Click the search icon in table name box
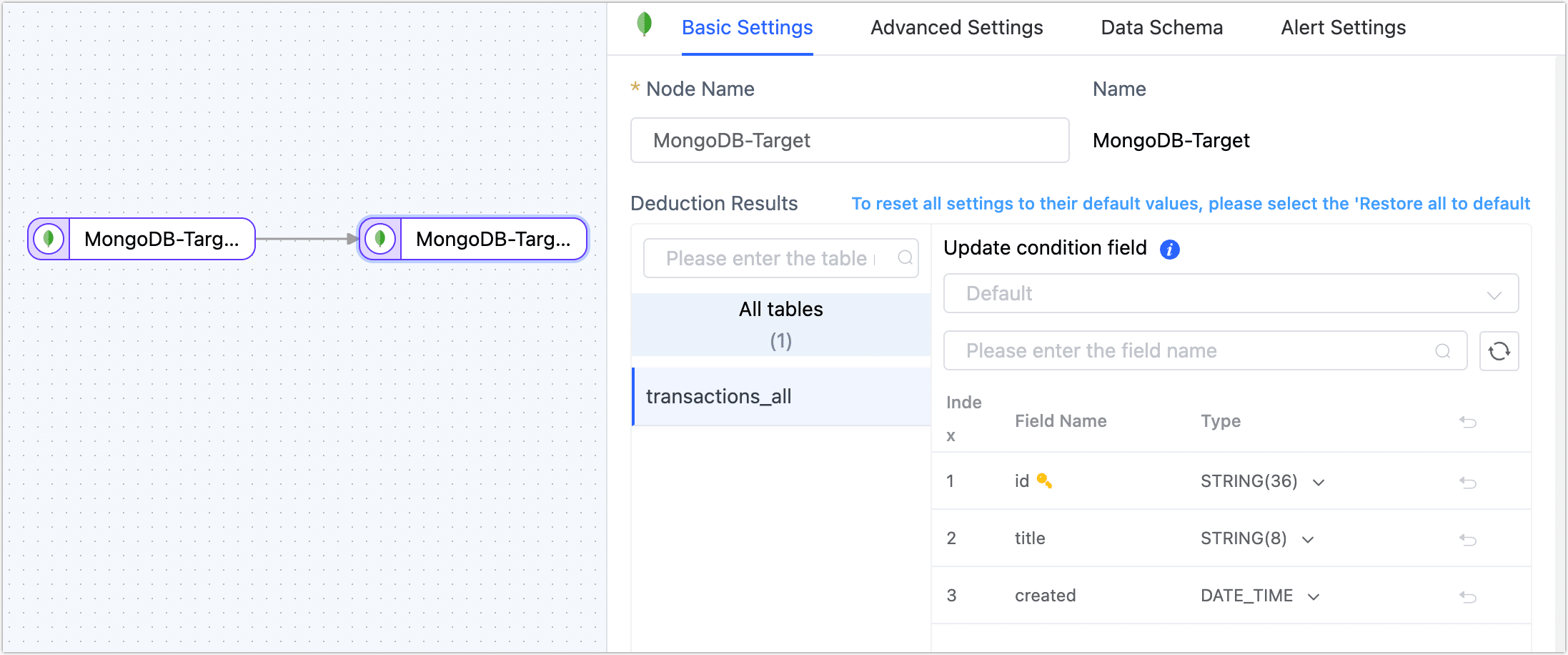Viewport: 1568px width, 655px height. (x=905, y=258)
